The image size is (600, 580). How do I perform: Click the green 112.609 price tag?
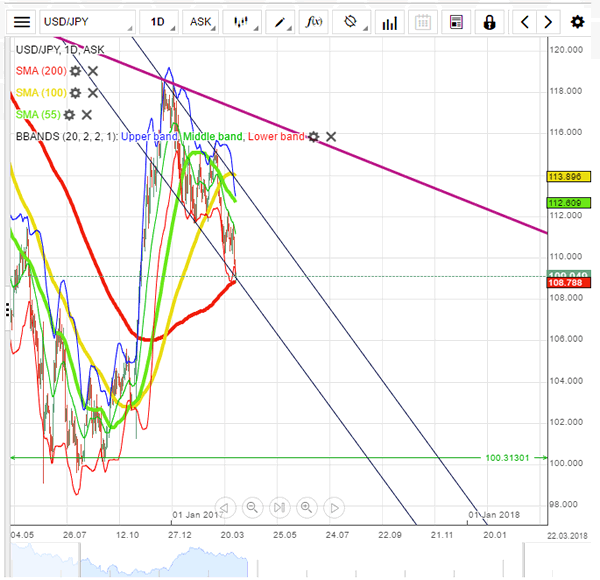(x=569, y=203)
